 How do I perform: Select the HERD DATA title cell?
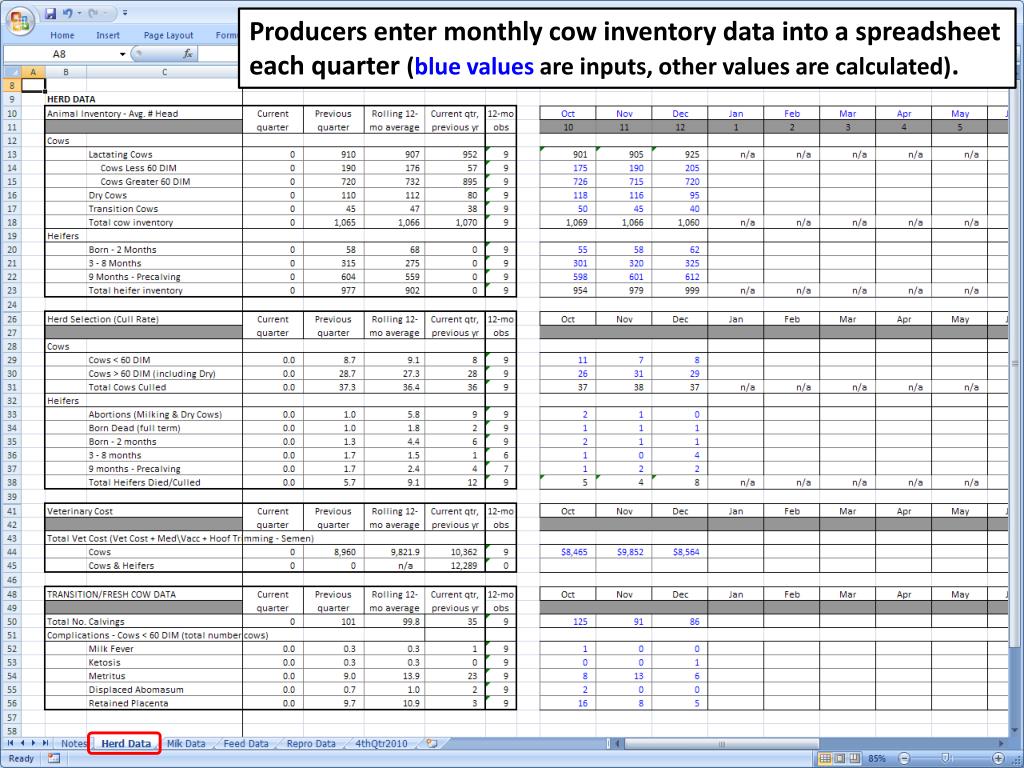(x=71, y=99)
